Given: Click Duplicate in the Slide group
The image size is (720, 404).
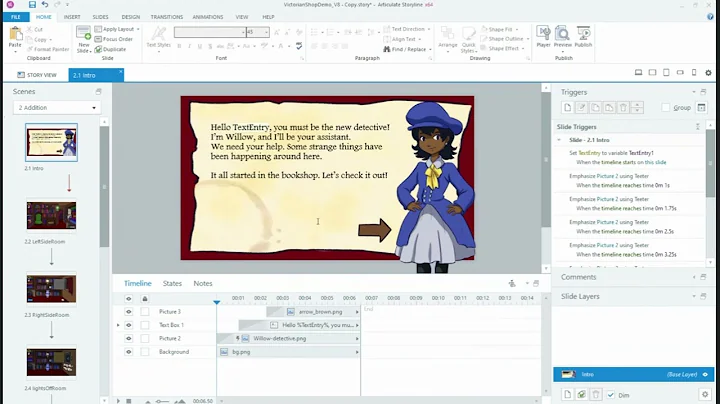Looking at the screenshot, I should point(110,49).
